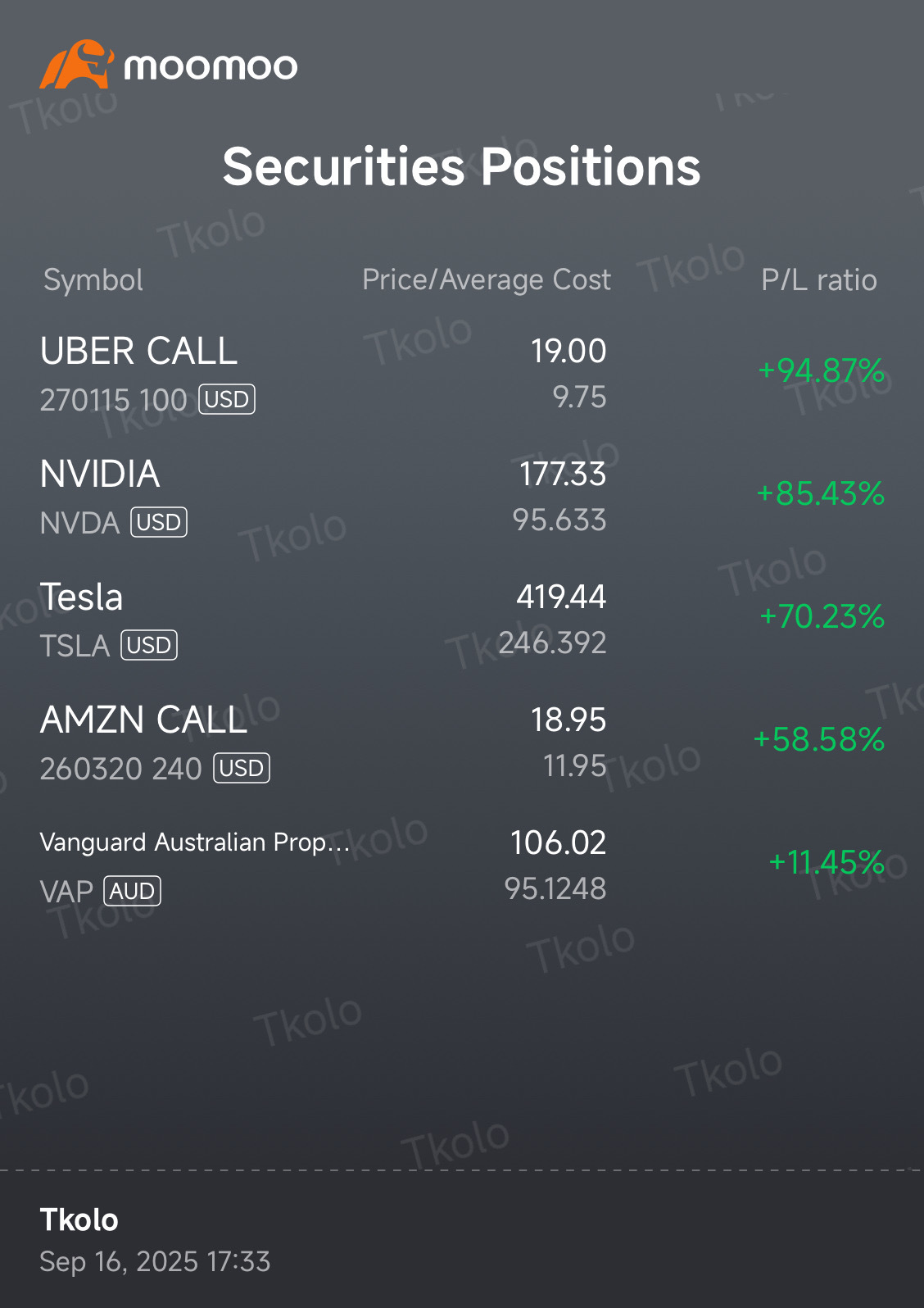Click the moomoo brand name text
This screenshot has height=1308, width=924.
(x=211, y=66)
